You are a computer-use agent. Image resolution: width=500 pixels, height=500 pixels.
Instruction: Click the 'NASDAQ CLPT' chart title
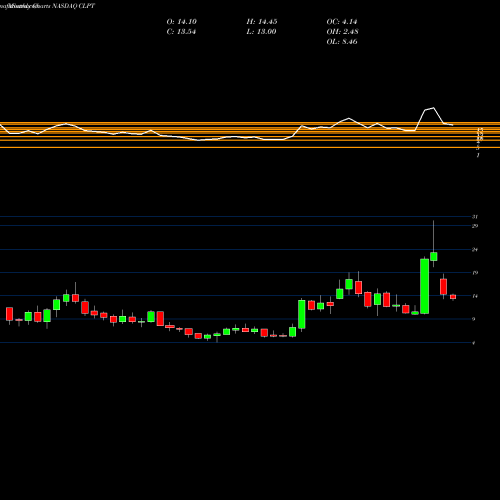(x=74, y=6)
